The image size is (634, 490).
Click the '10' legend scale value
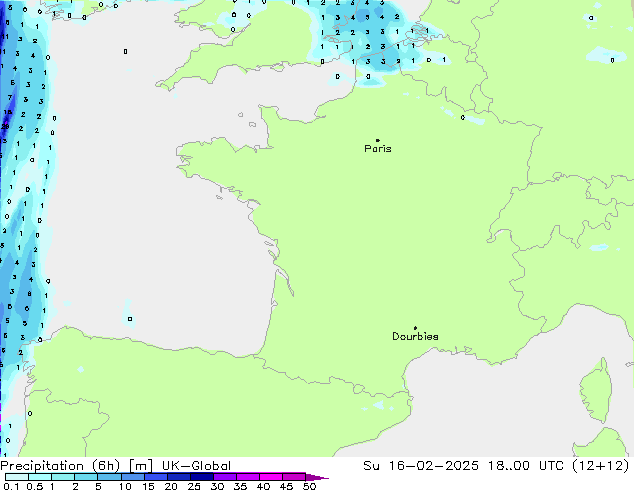pyautogui.click(x=125, y=486)
